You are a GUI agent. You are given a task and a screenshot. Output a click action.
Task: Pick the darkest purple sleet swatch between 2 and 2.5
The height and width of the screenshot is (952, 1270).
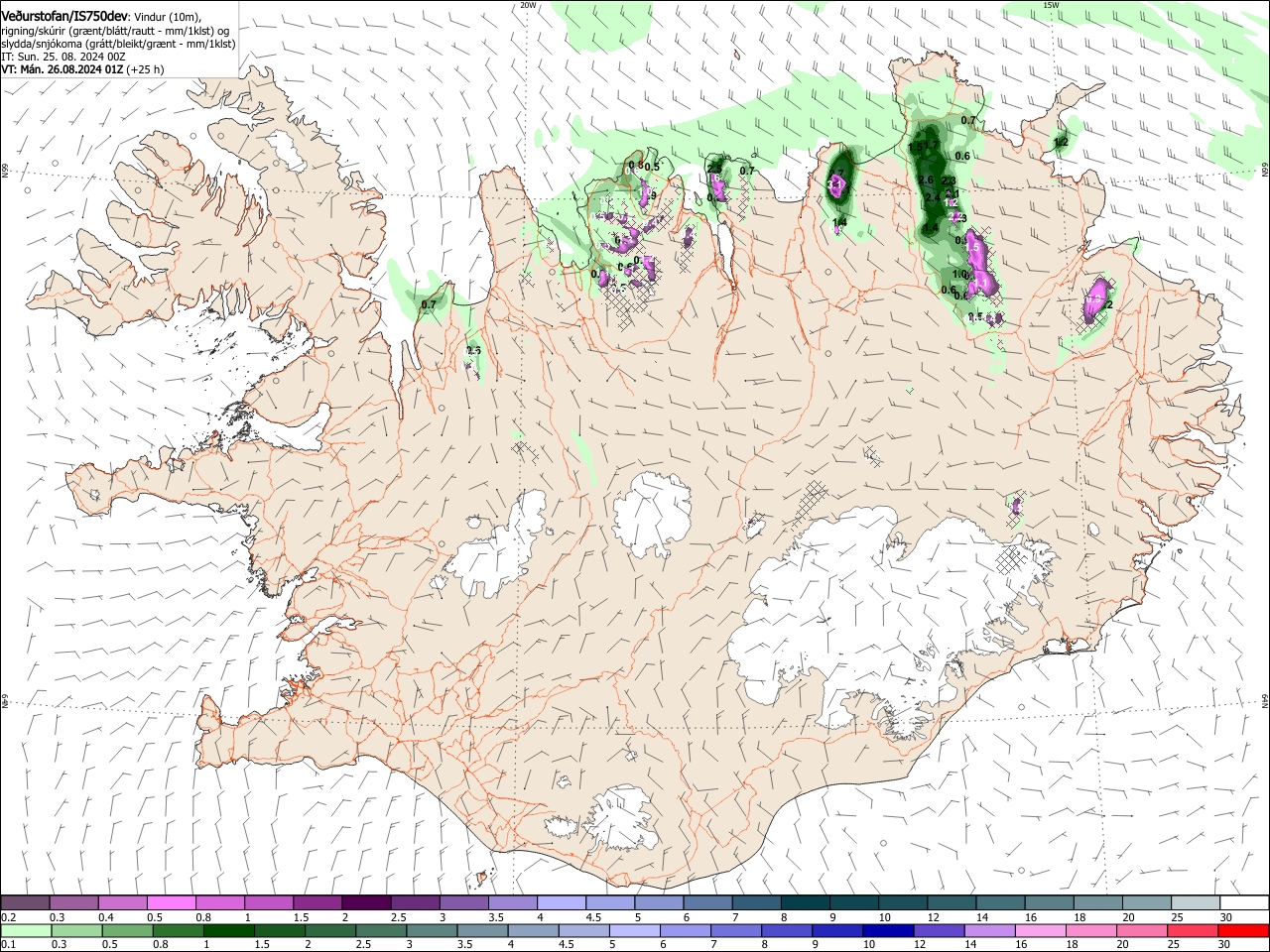click(366, 902)
